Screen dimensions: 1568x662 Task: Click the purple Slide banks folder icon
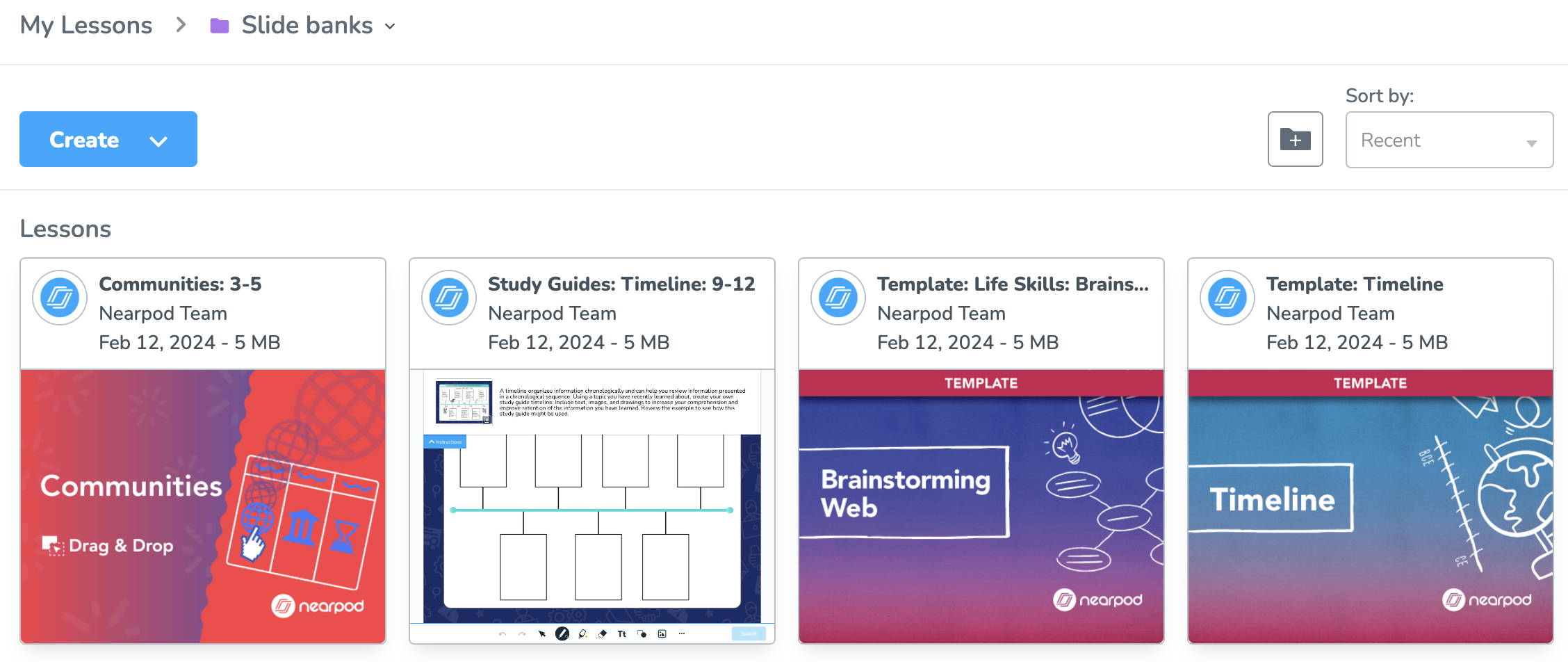coord(220,26)
